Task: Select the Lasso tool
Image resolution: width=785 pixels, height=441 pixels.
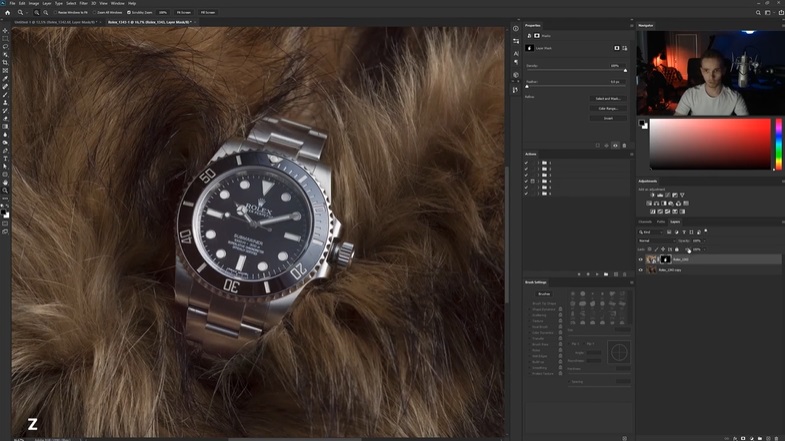Action: click(x=5, y=47)
